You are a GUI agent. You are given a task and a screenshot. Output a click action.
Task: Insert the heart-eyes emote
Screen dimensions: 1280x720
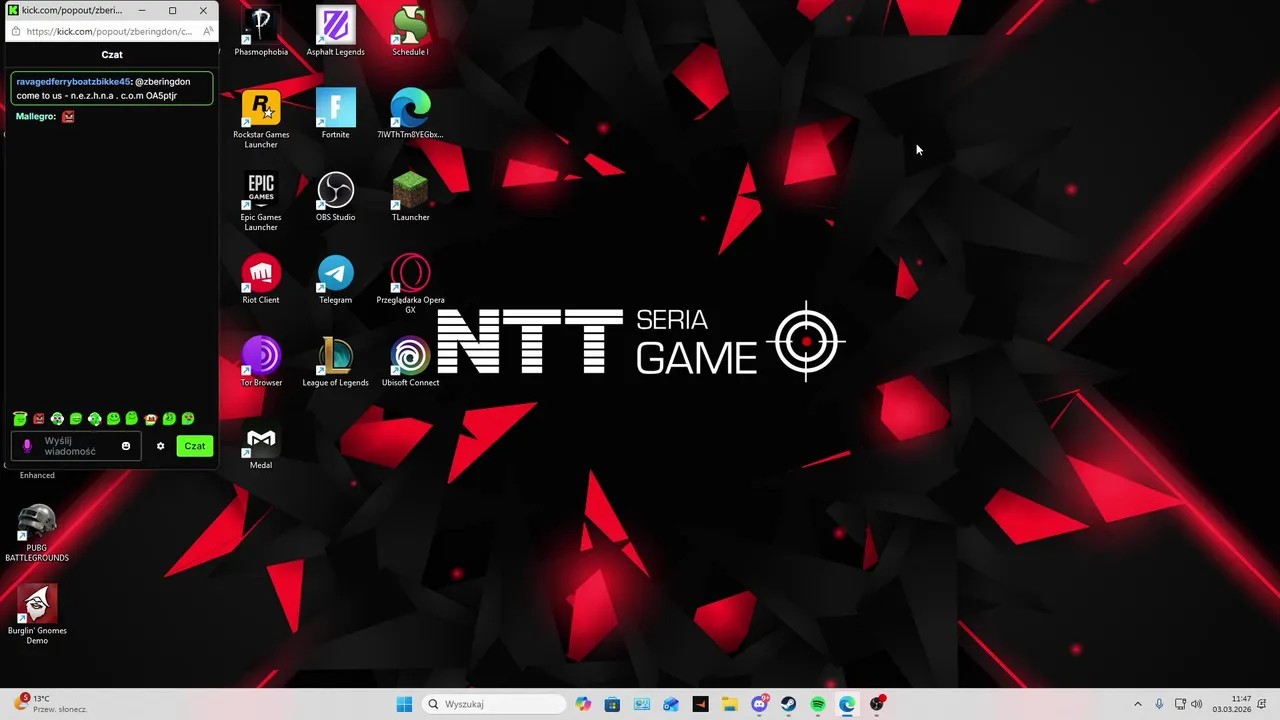click(188, 419)
